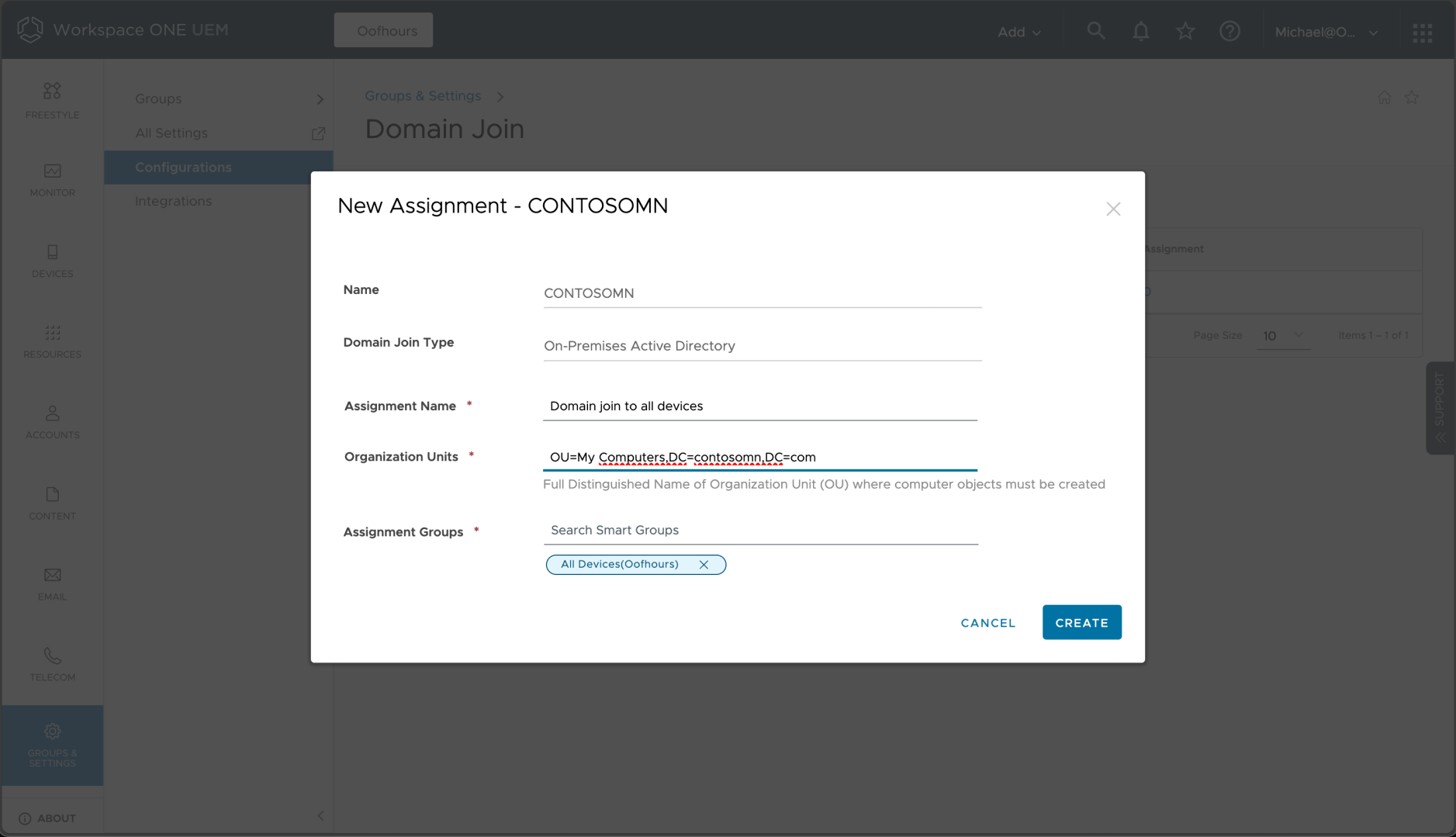Open the Michael@O... account menu
The width and height of the screenshot is (1456, 837).
click(1326, 32)
